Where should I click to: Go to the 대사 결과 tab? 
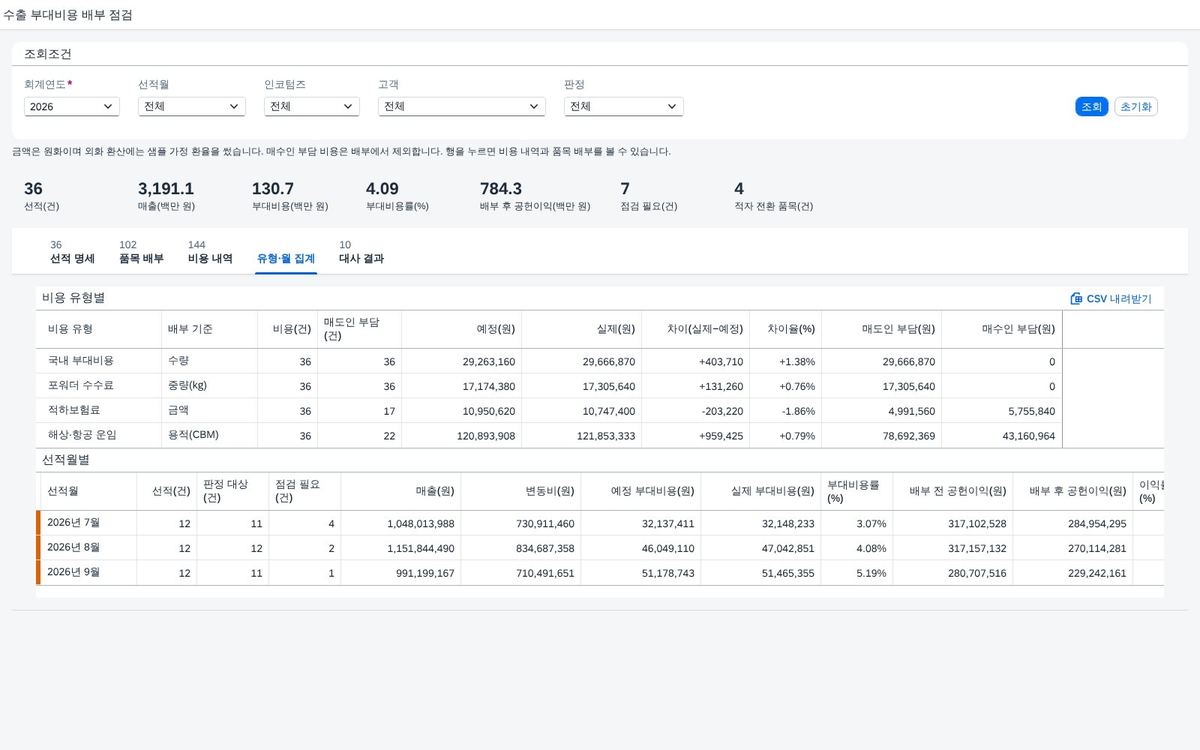click(361, 252)
